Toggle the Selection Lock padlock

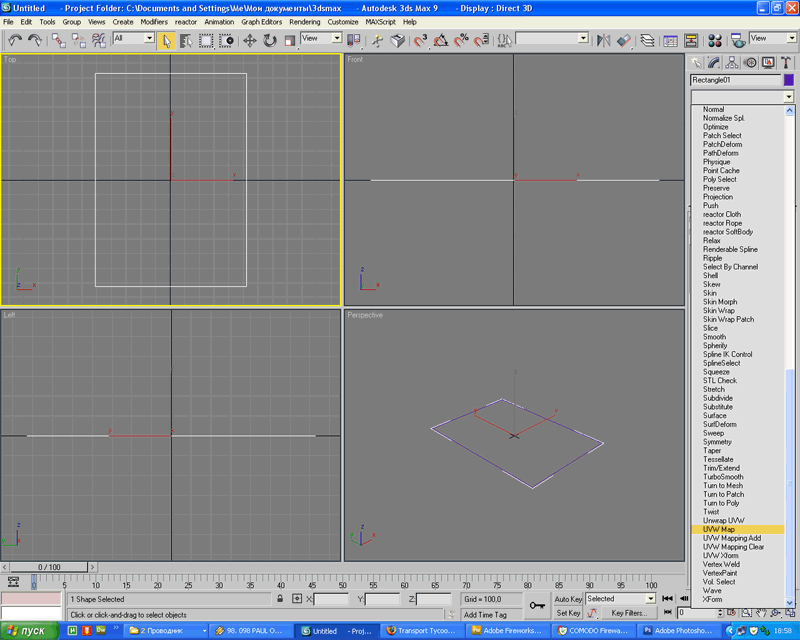280,599
